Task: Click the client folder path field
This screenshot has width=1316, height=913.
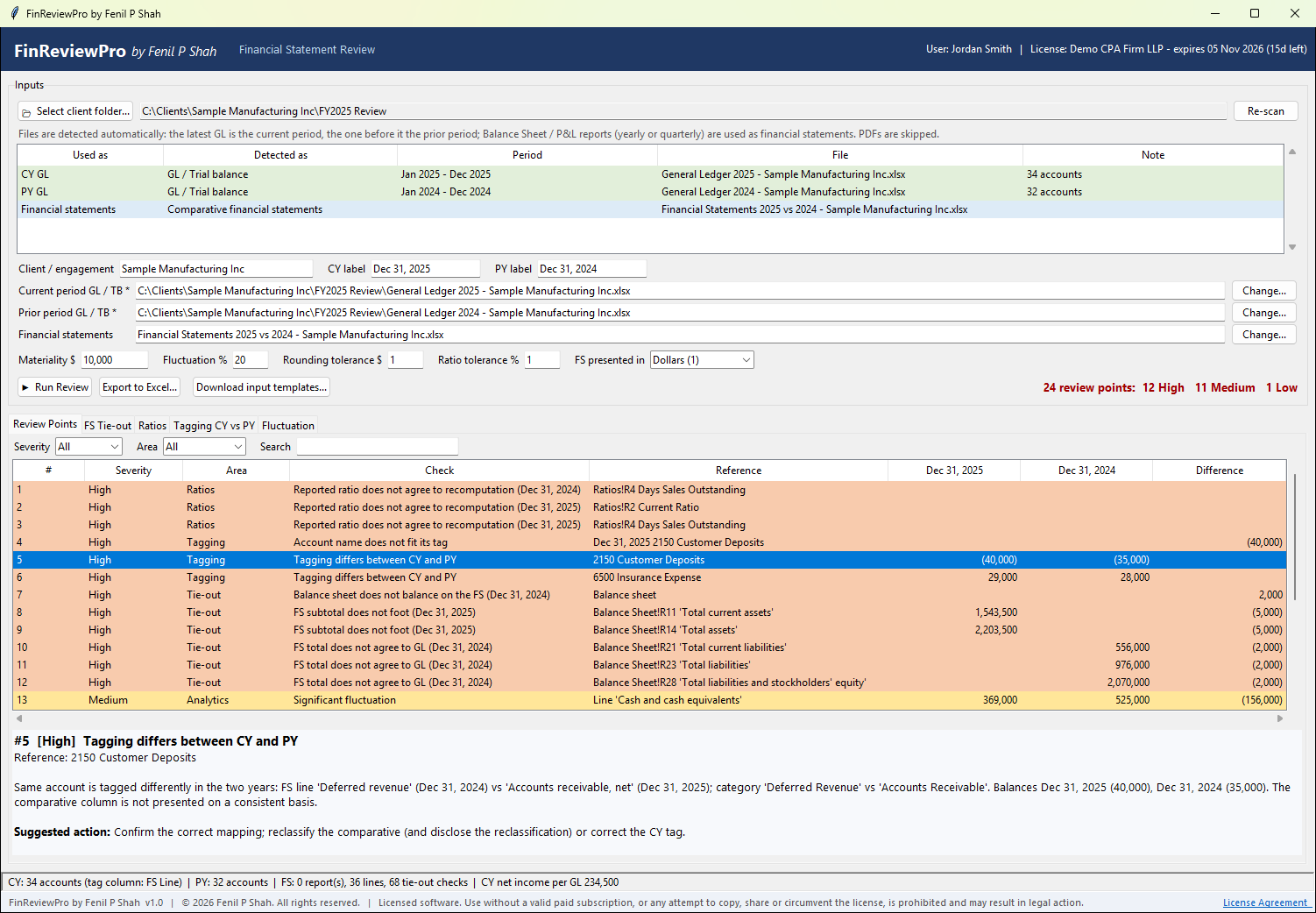Action: pos(683,111)
